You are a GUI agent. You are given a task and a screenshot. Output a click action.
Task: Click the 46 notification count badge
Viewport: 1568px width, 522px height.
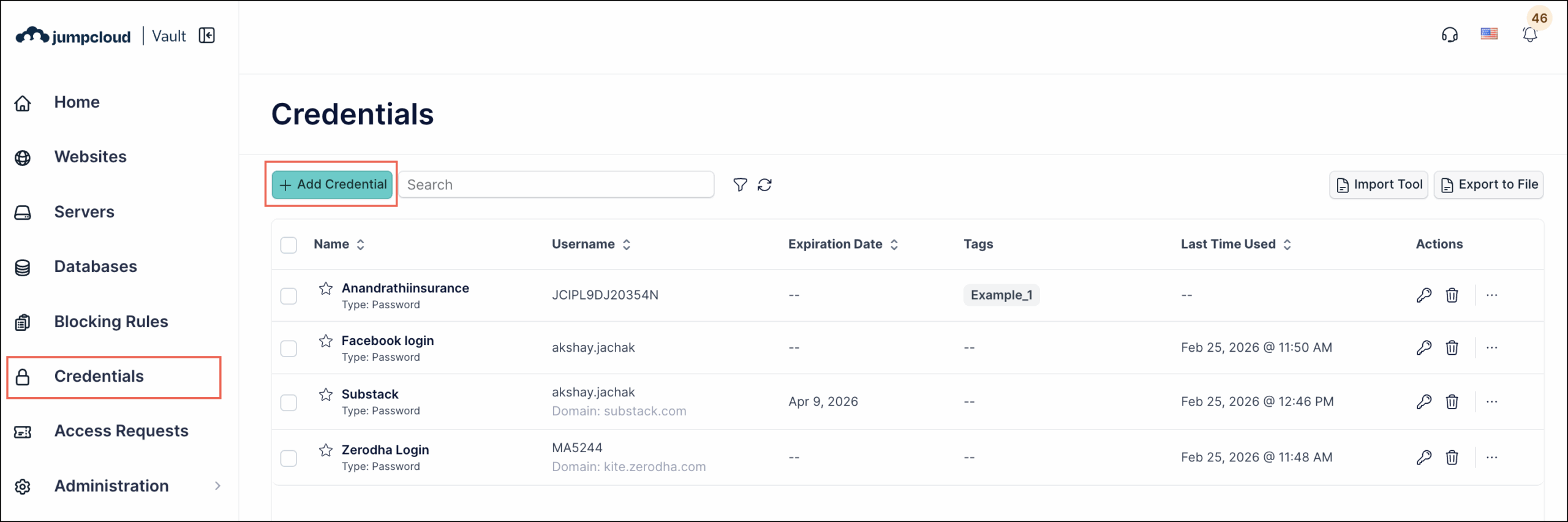[x=1540, y=18]
